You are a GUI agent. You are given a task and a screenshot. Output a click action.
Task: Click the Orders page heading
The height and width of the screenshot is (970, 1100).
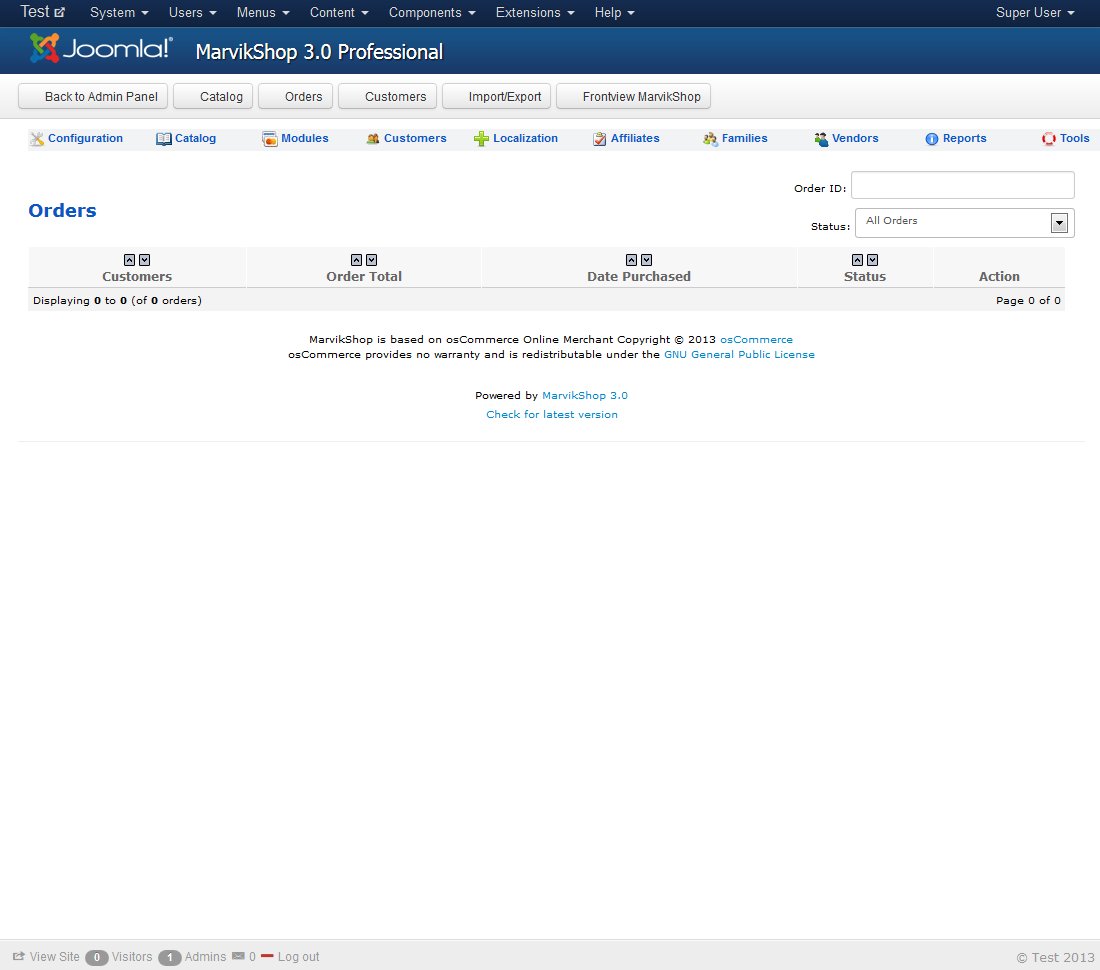click(x=62, y=210)
